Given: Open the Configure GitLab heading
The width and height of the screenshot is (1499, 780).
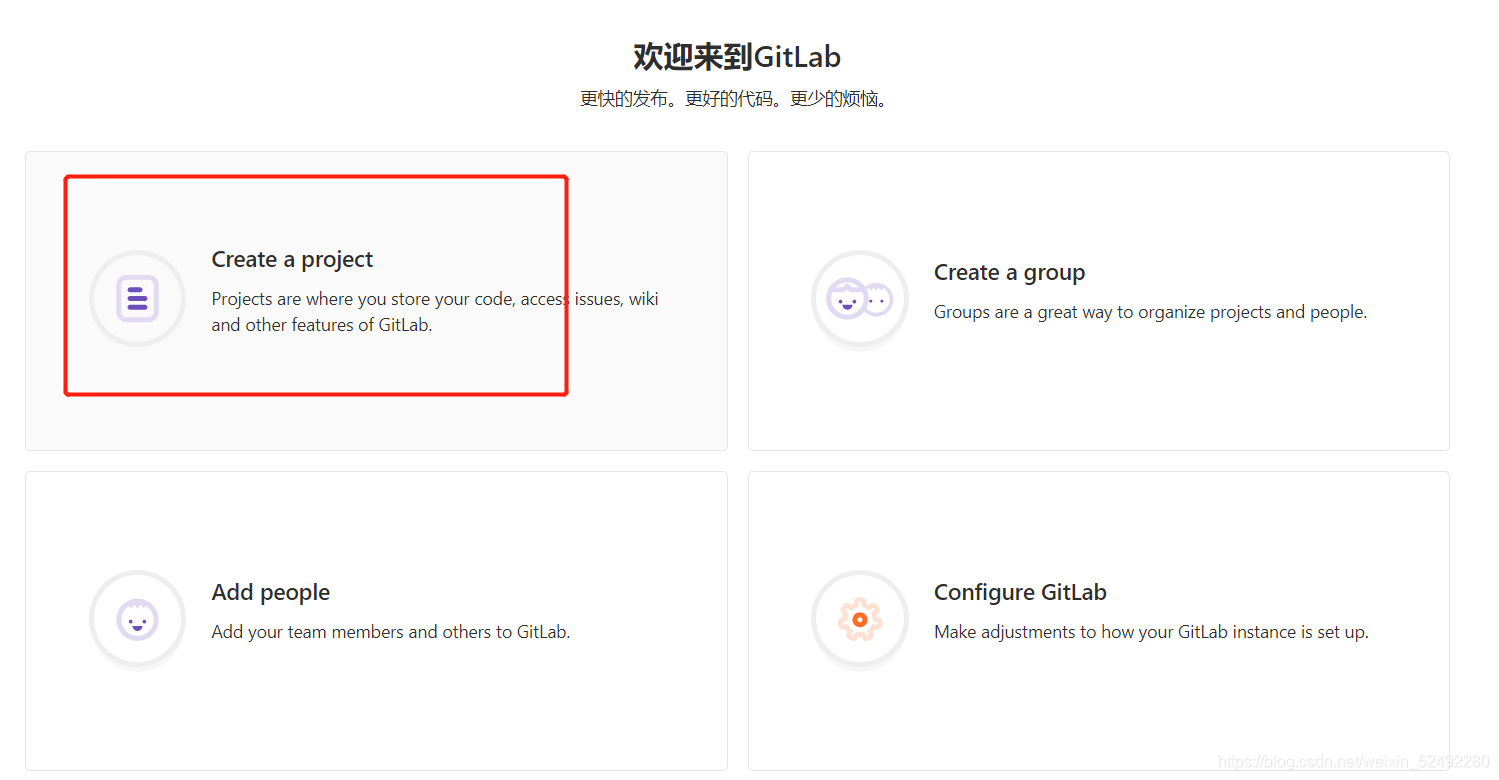Looking at the screenshot, I should click(1020, 592).
